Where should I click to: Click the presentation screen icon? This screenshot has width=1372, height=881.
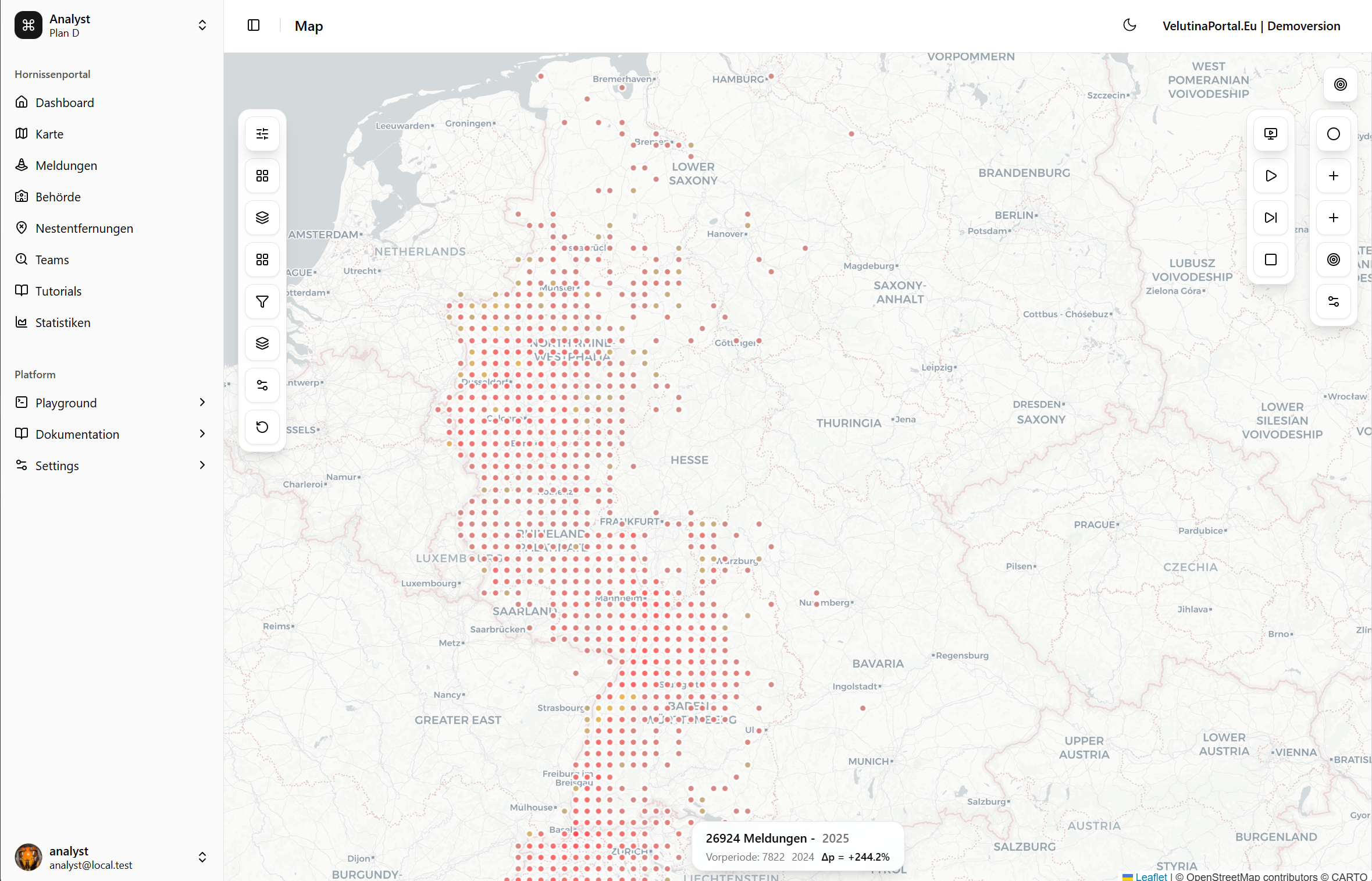coord(1271,134)
